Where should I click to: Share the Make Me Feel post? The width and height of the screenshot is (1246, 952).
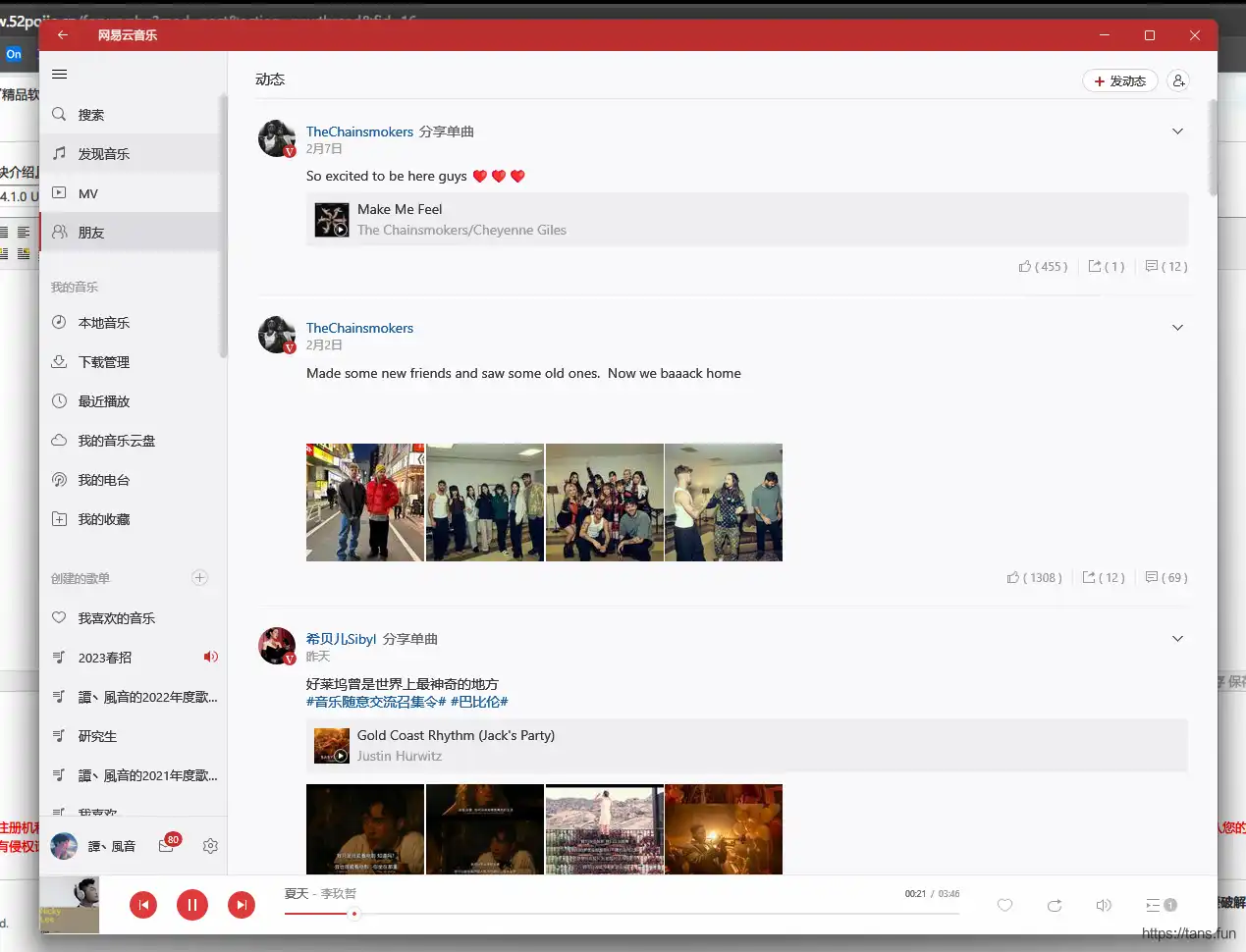click(x=1107, y=267)
